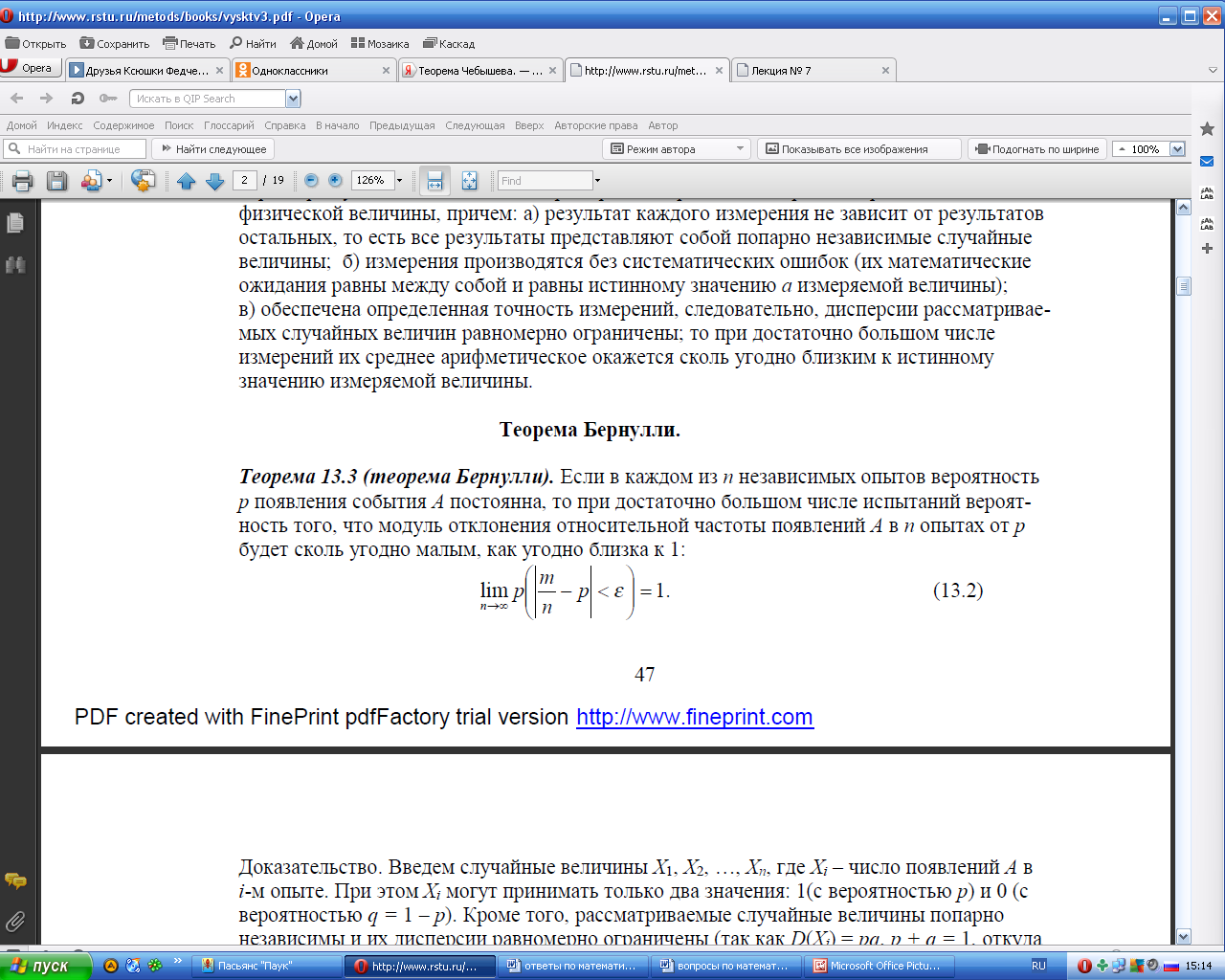Click the Открыть toolbar button
Screen dimensions: 1225x980
point(36,44)
